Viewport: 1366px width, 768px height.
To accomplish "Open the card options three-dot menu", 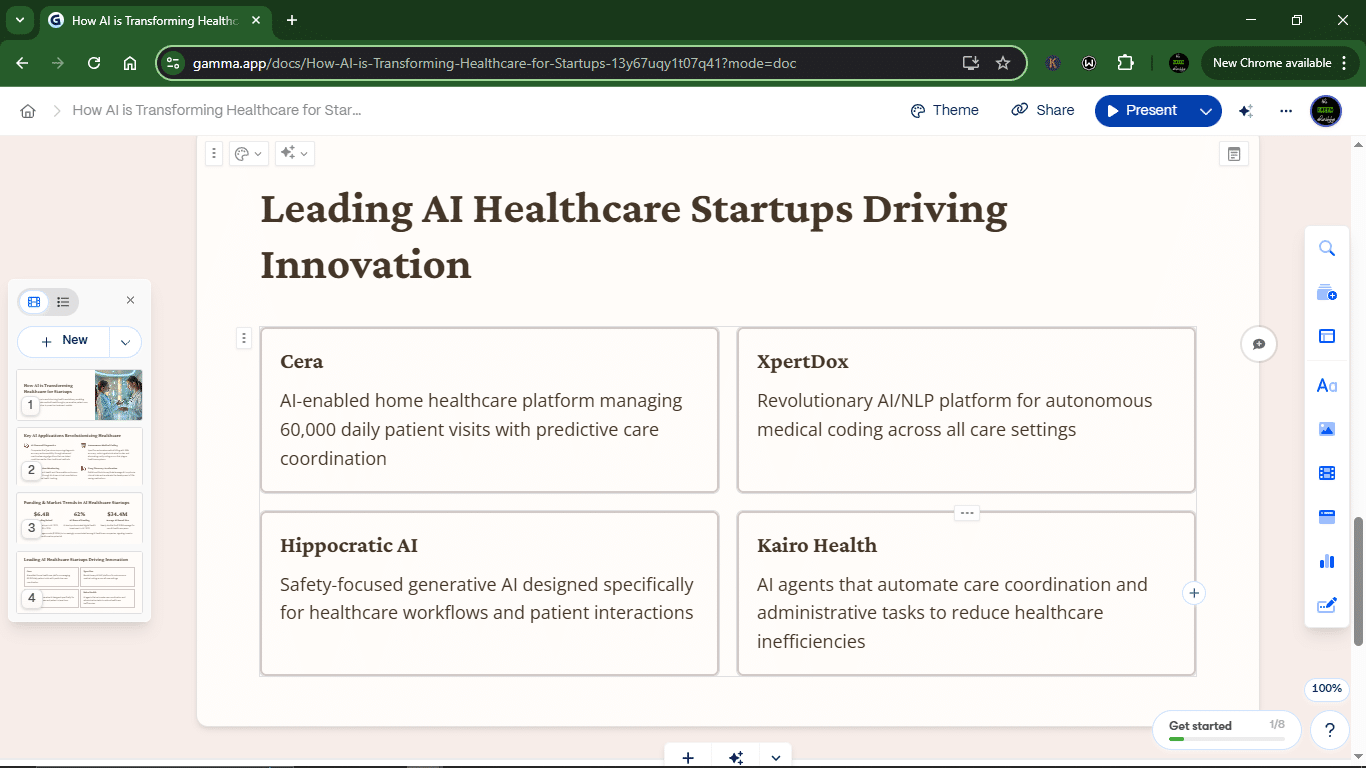I will click(214, 153).
